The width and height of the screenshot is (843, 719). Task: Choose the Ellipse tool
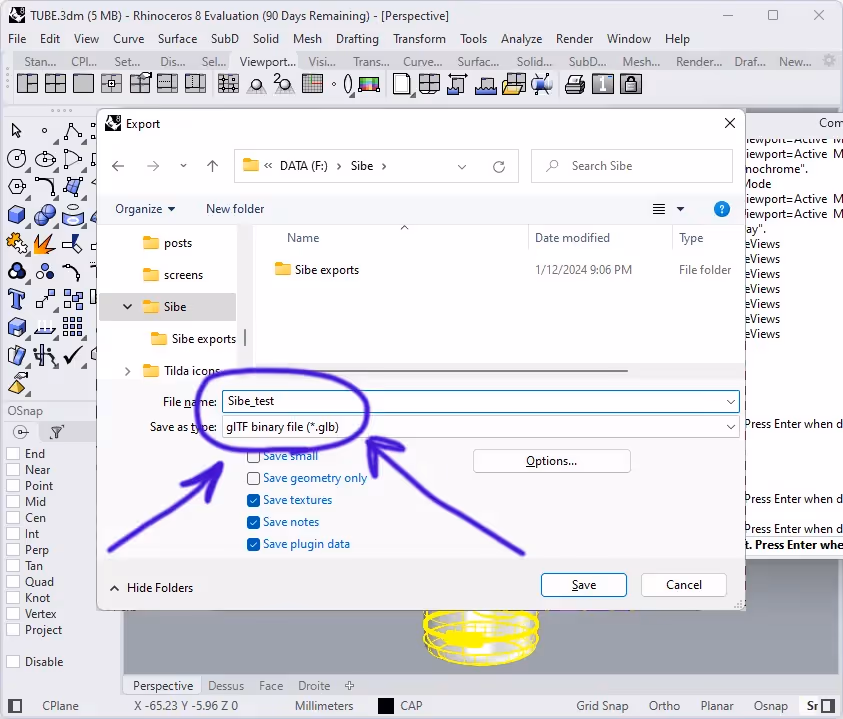tap(45, 159)
